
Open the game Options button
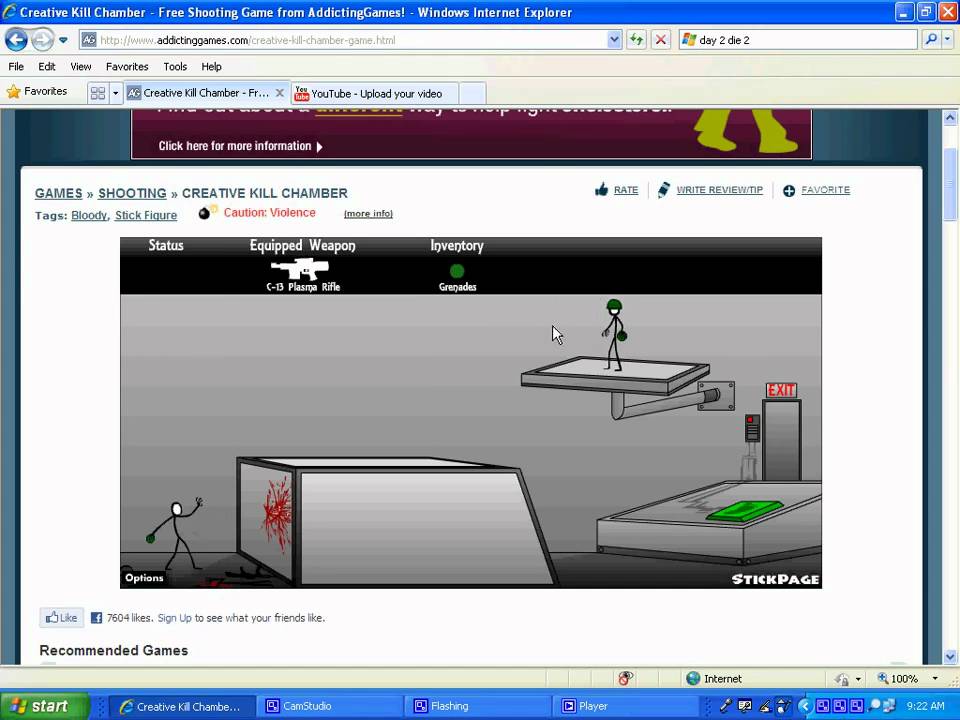144,578
